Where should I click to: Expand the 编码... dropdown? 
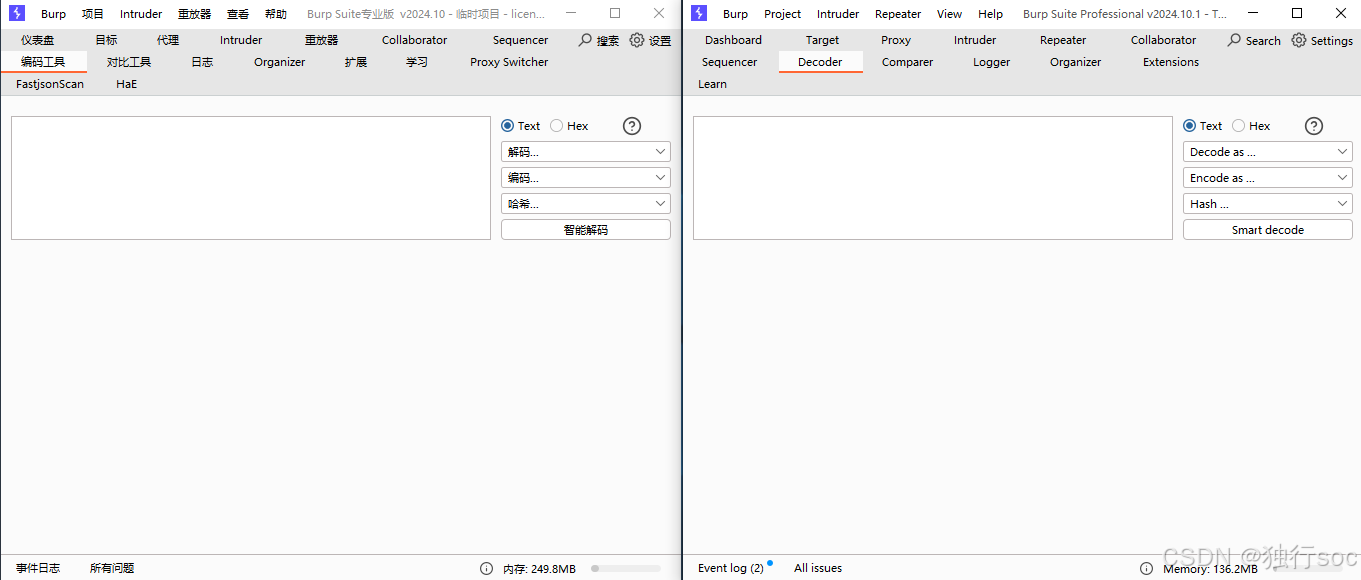(x=586, y=178)
